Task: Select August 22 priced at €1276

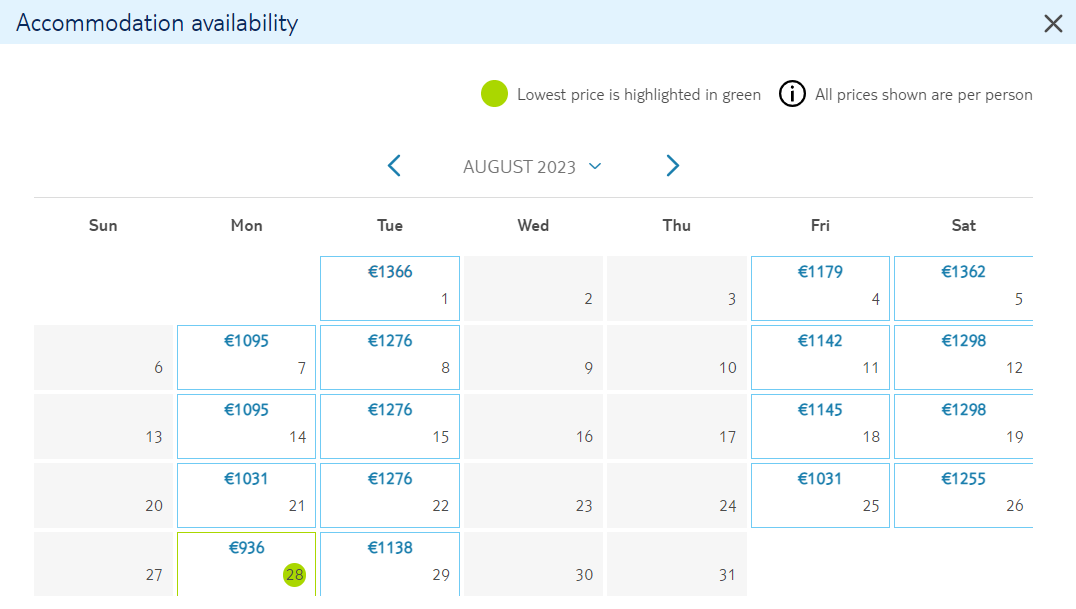Action: coord(390,496)
